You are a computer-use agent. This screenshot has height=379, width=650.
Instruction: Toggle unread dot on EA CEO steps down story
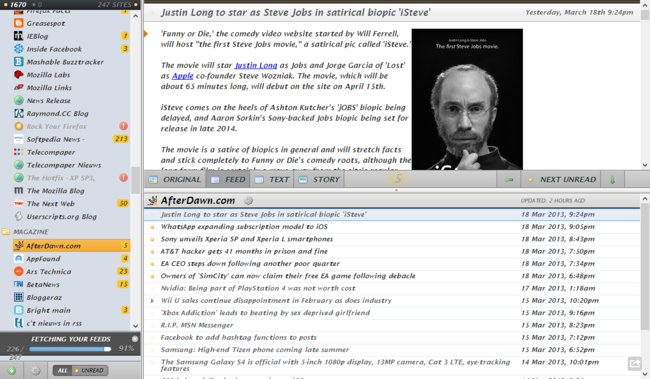click(152, 264)
